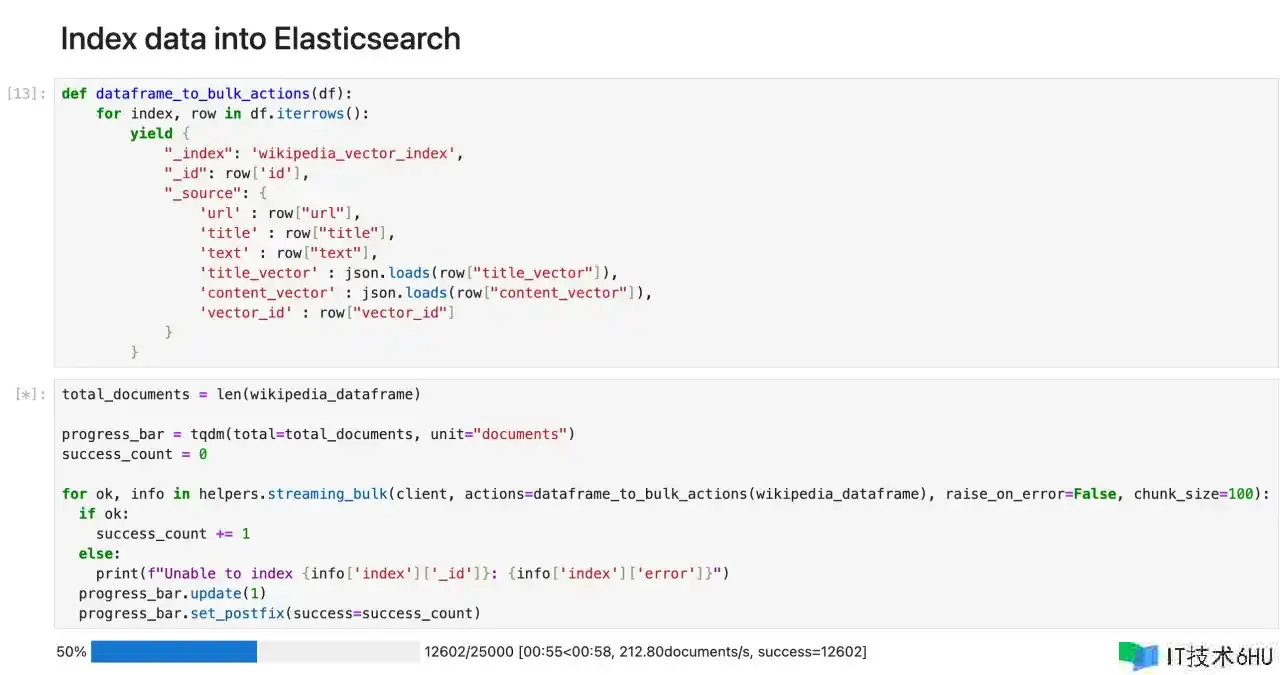Click the "Index data into Elasticsearch" heading
The height and width of the screenshot is (675, 1280).
[260, 39]
